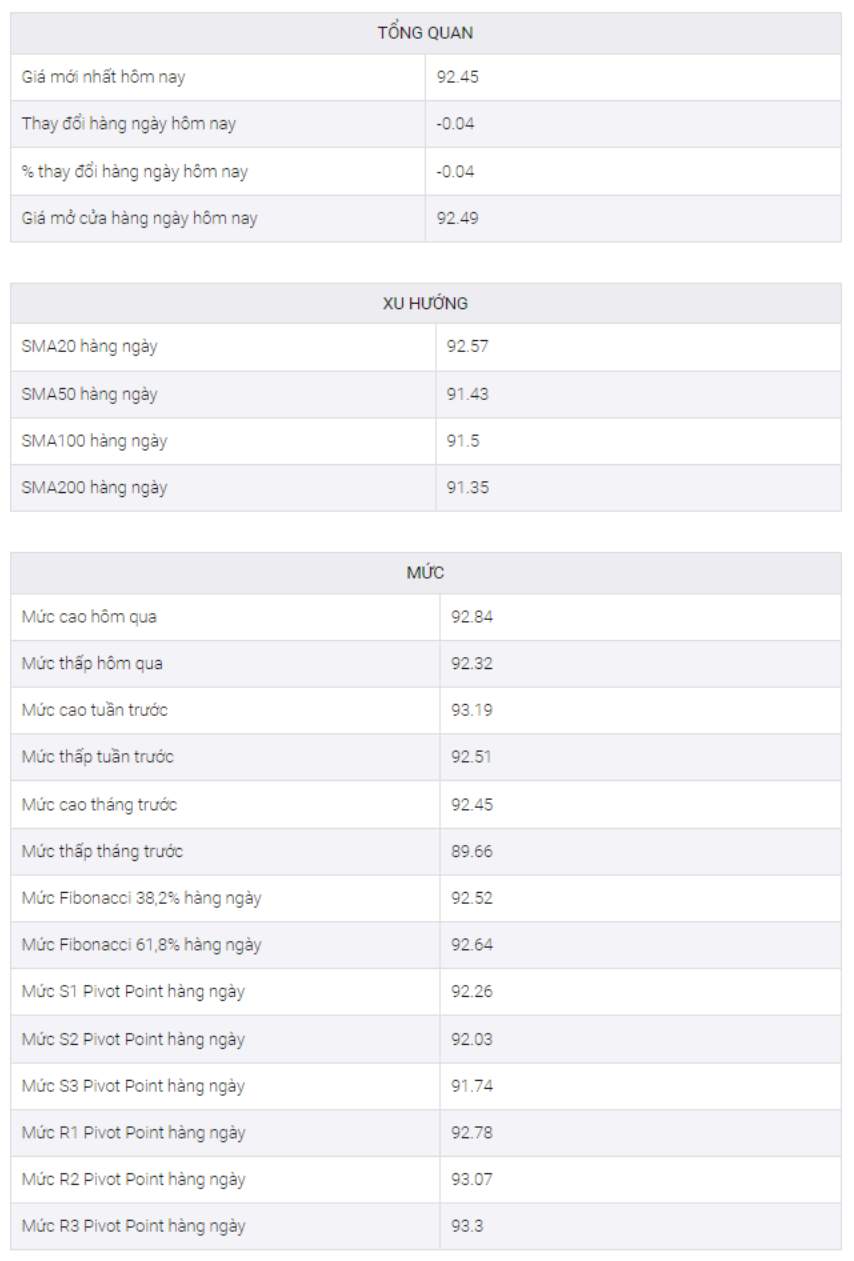Click the TỔNG QUAN table header

point(425,33)
